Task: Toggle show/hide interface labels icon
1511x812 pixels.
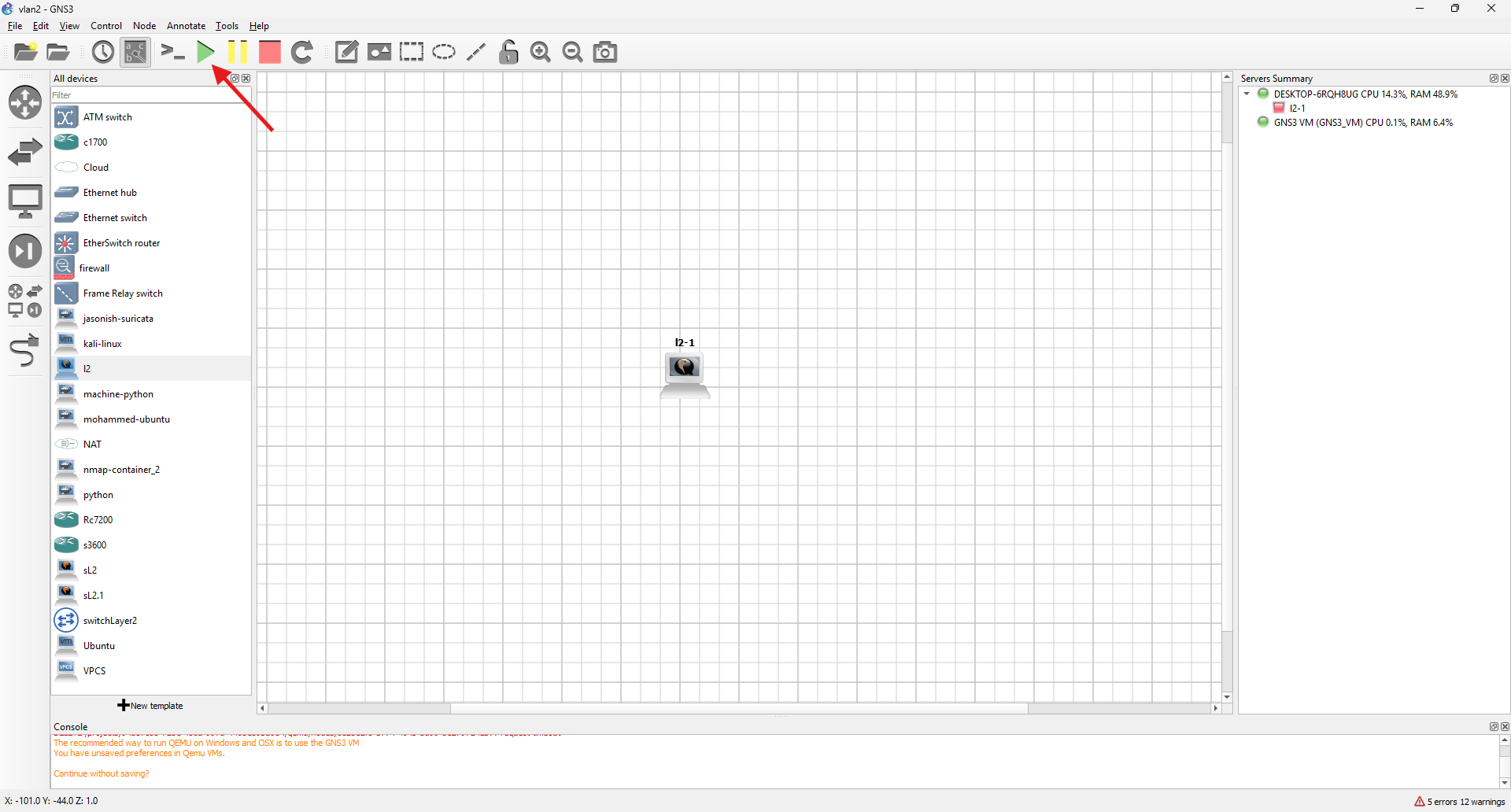Action: click(135, 52)
